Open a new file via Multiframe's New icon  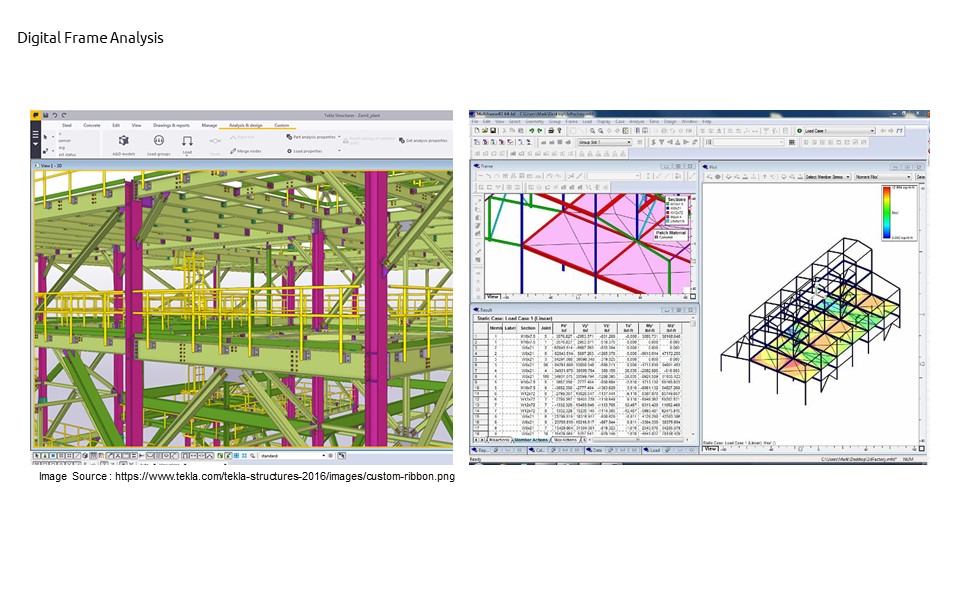[479, 129]
